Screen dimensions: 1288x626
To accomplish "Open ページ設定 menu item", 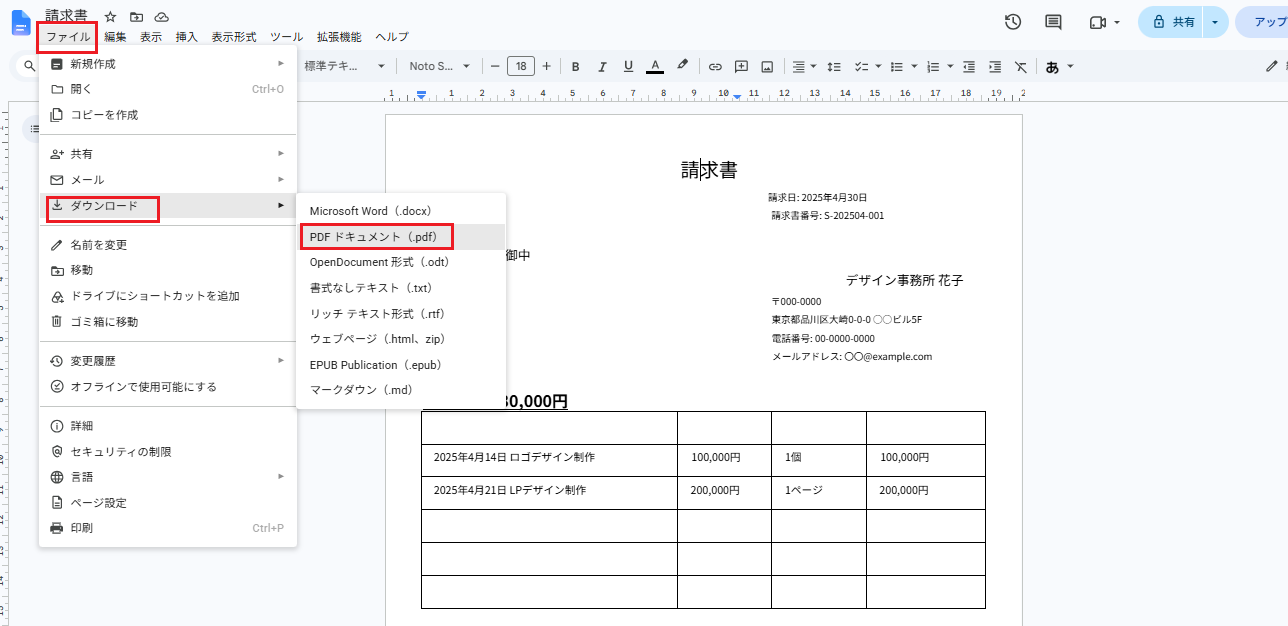I will pyautogui.click(x=168, y=503).
